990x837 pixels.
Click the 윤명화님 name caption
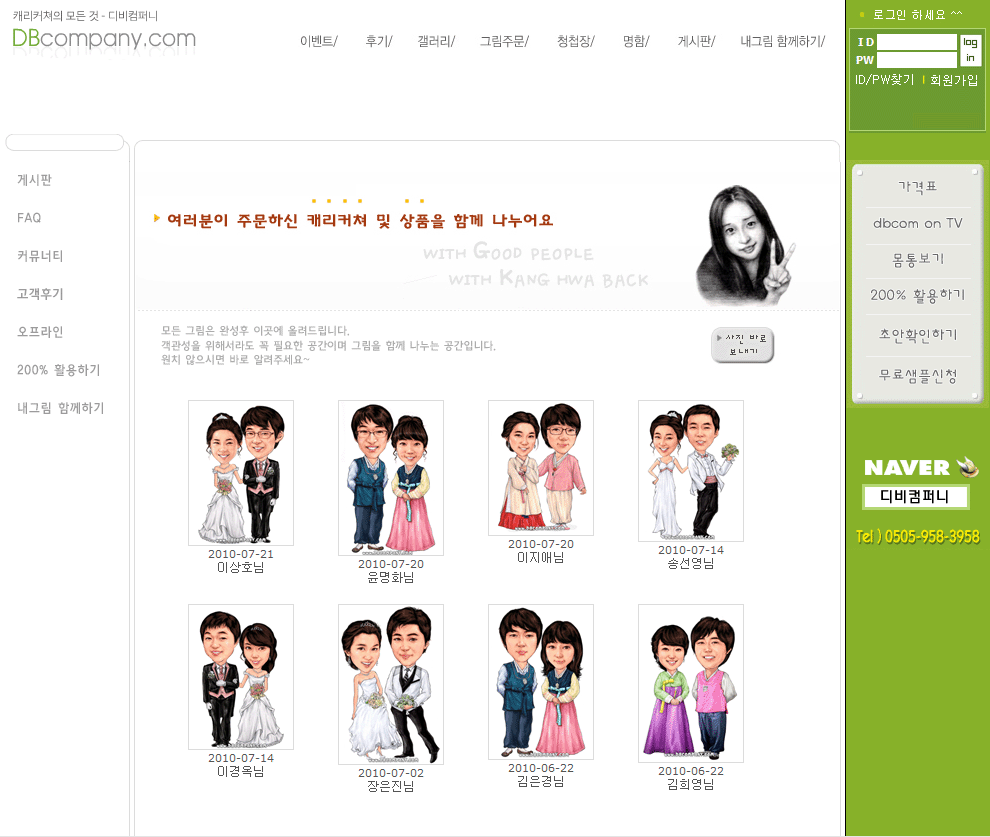[391, 578]
